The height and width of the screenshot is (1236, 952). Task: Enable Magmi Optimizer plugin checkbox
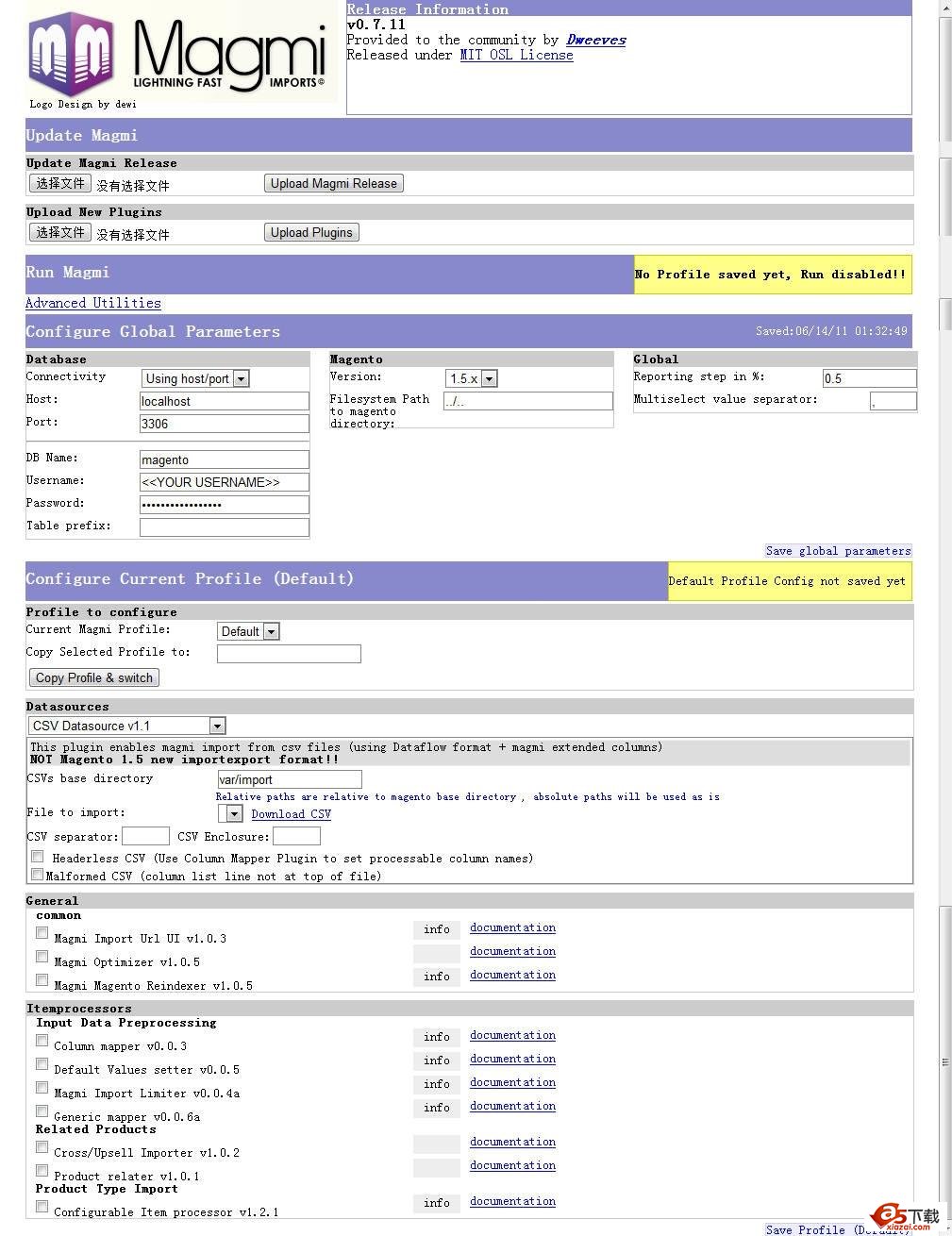pos(42,957)
